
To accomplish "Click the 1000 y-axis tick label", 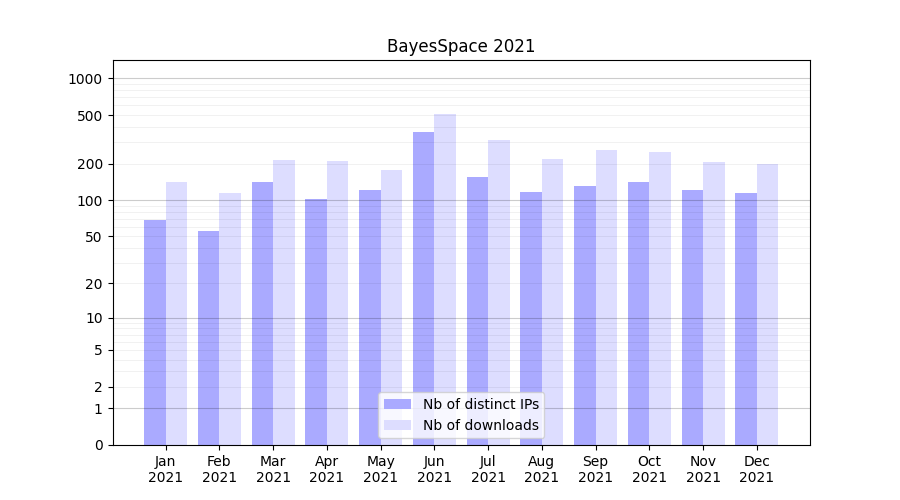I will pos(87,79).
